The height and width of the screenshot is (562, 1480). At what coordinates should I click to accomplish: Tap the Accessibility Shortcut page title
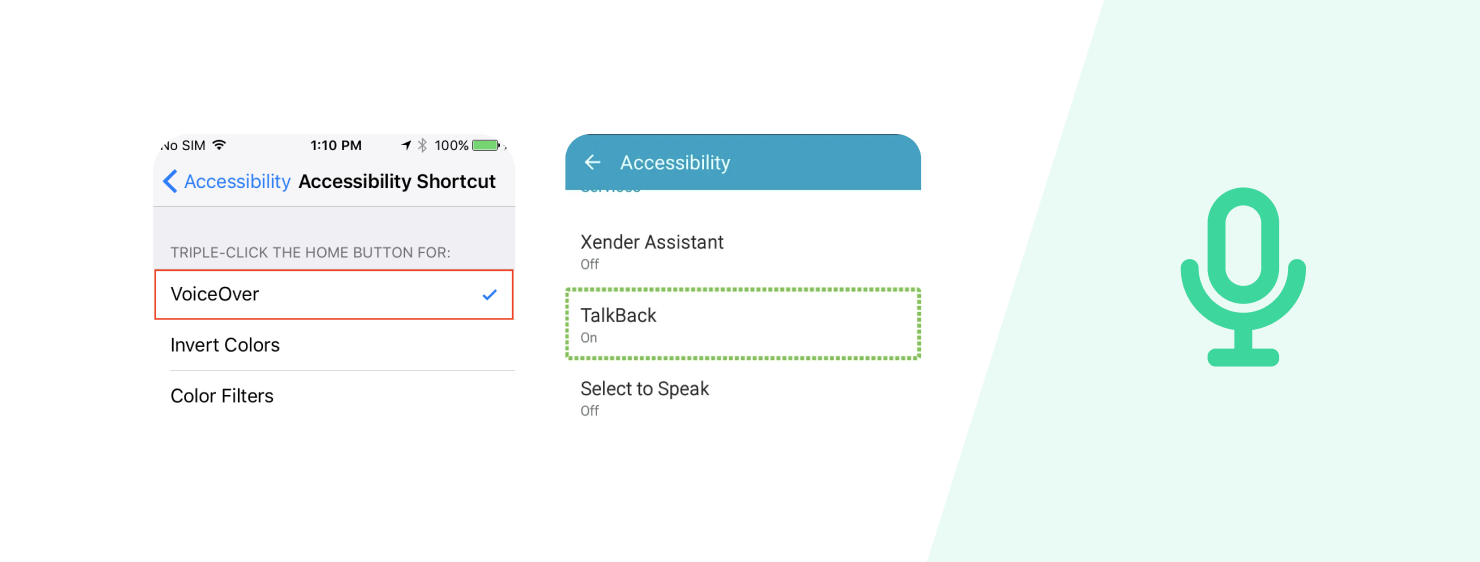(x=397, y=181)
